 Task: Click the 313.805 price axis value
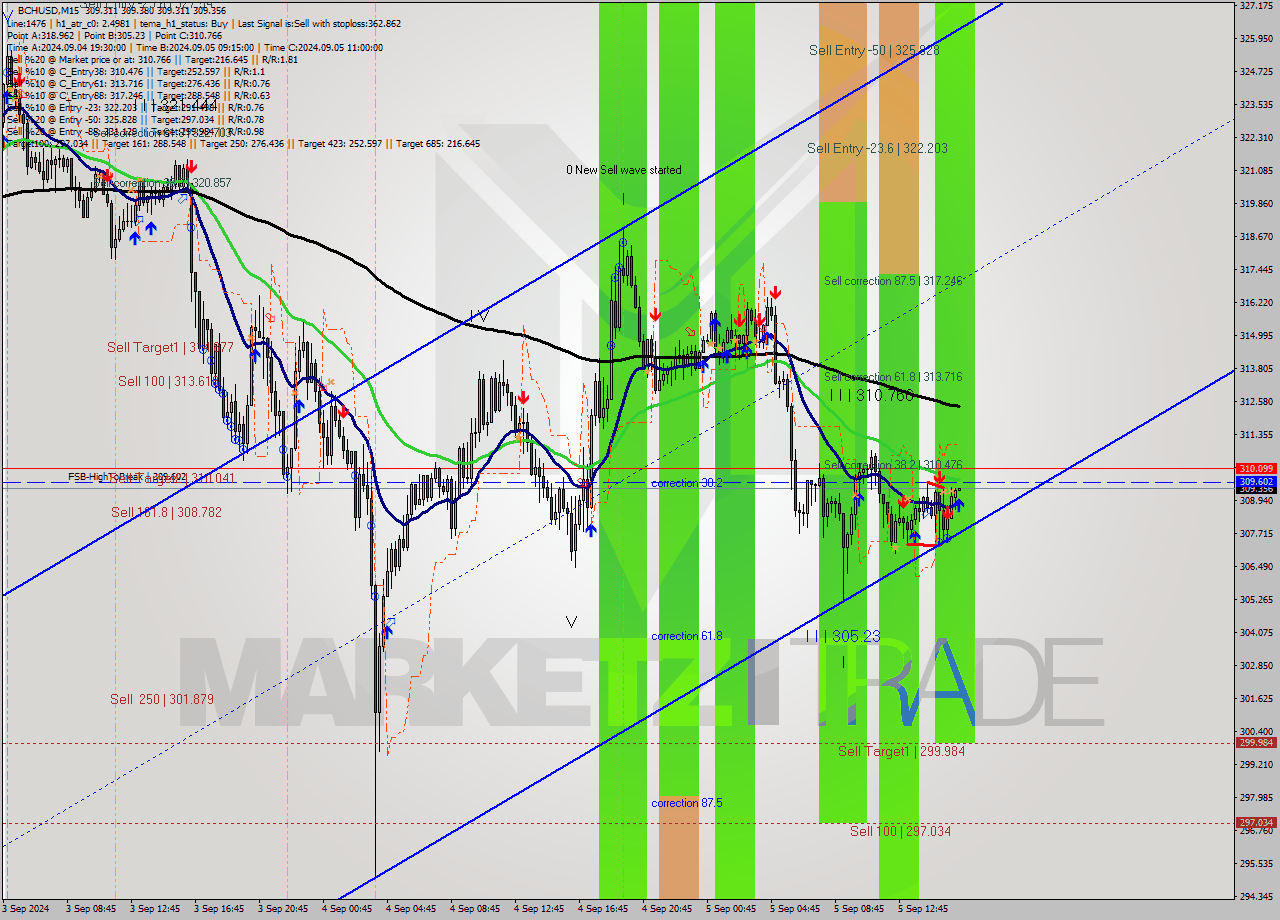click(1256, 368)
